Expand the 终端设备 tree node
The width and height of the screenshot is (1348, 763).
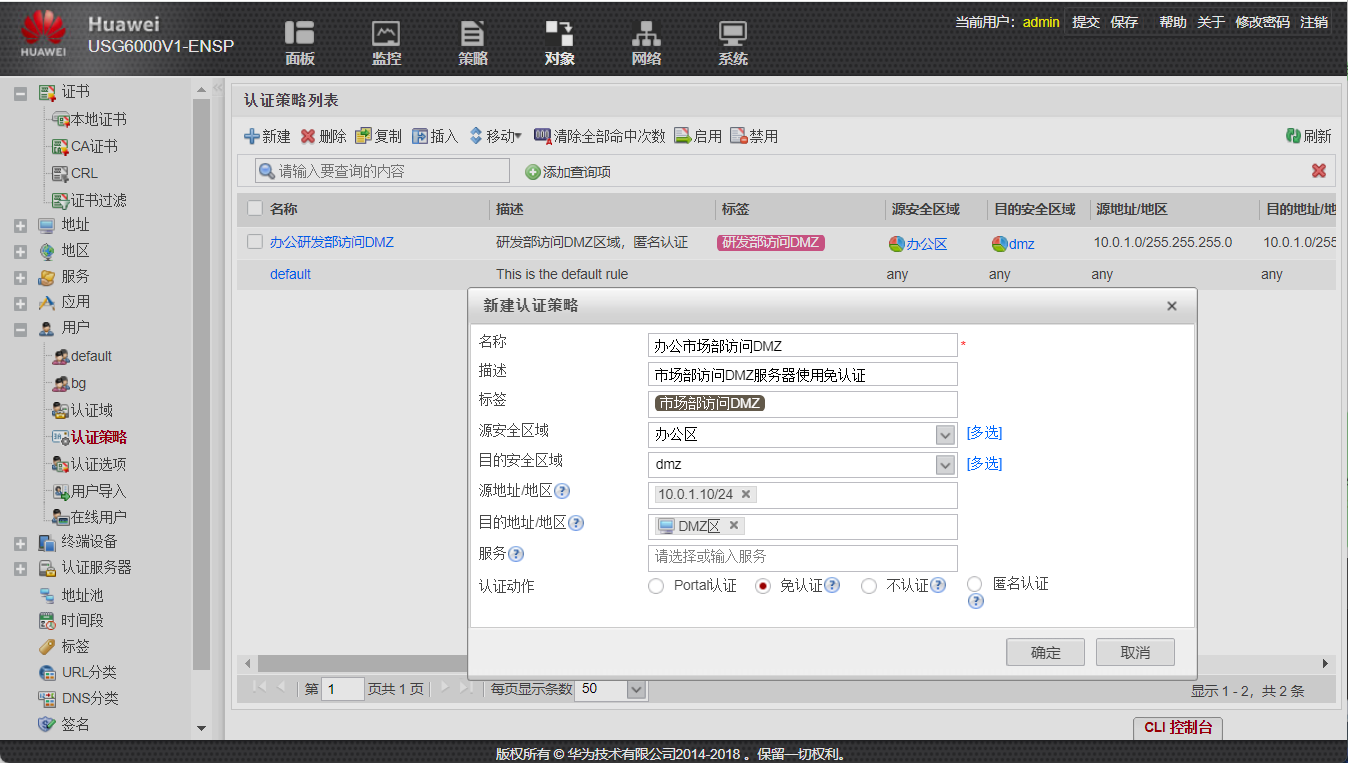click(20, 543)
